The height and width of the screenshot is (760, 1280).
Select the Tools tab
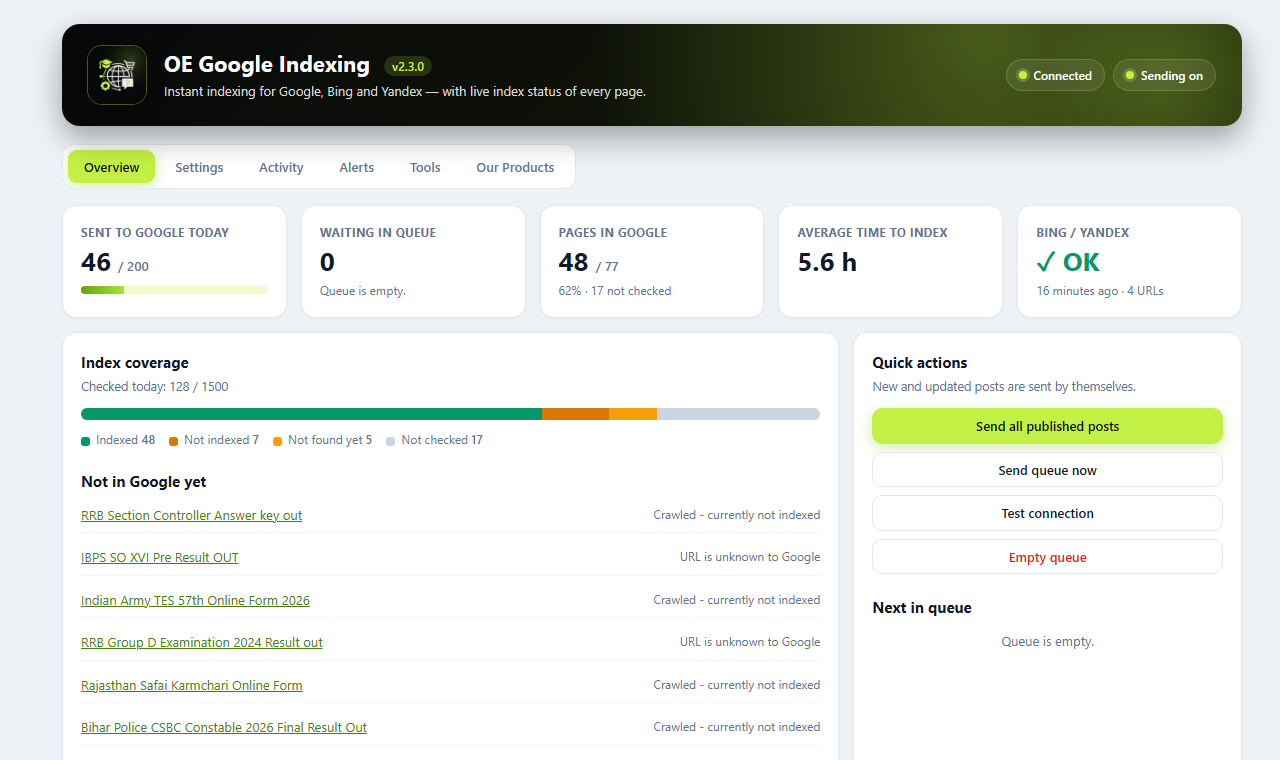425,167
